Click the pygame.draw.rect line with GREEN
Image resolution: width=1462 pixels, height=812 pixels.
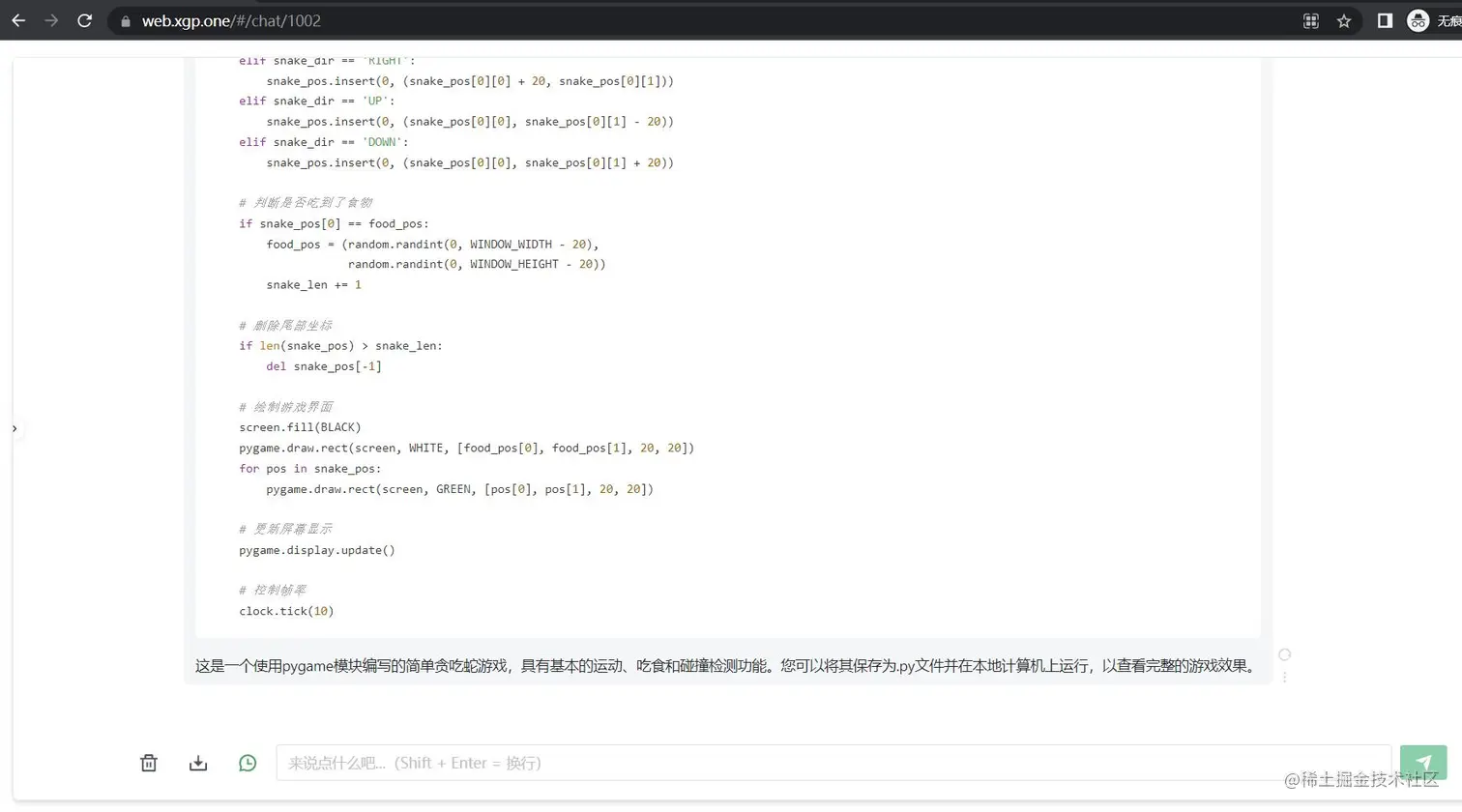460,489
